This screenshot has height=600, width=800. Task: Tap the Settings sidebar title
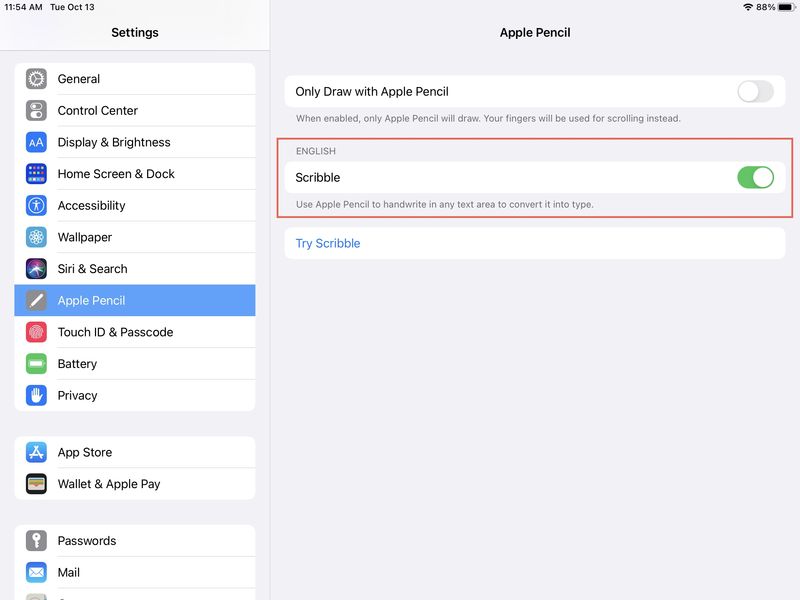[135, 33]
